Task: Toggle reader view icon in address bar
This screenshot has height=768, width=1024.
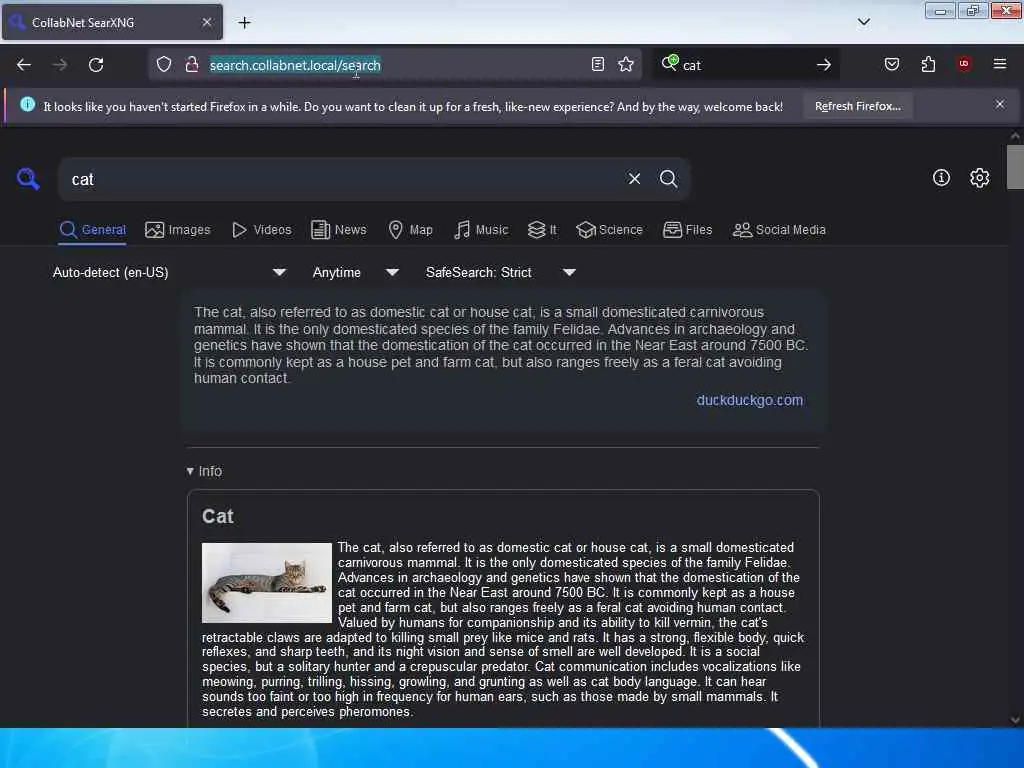Action: coord(597,64)
